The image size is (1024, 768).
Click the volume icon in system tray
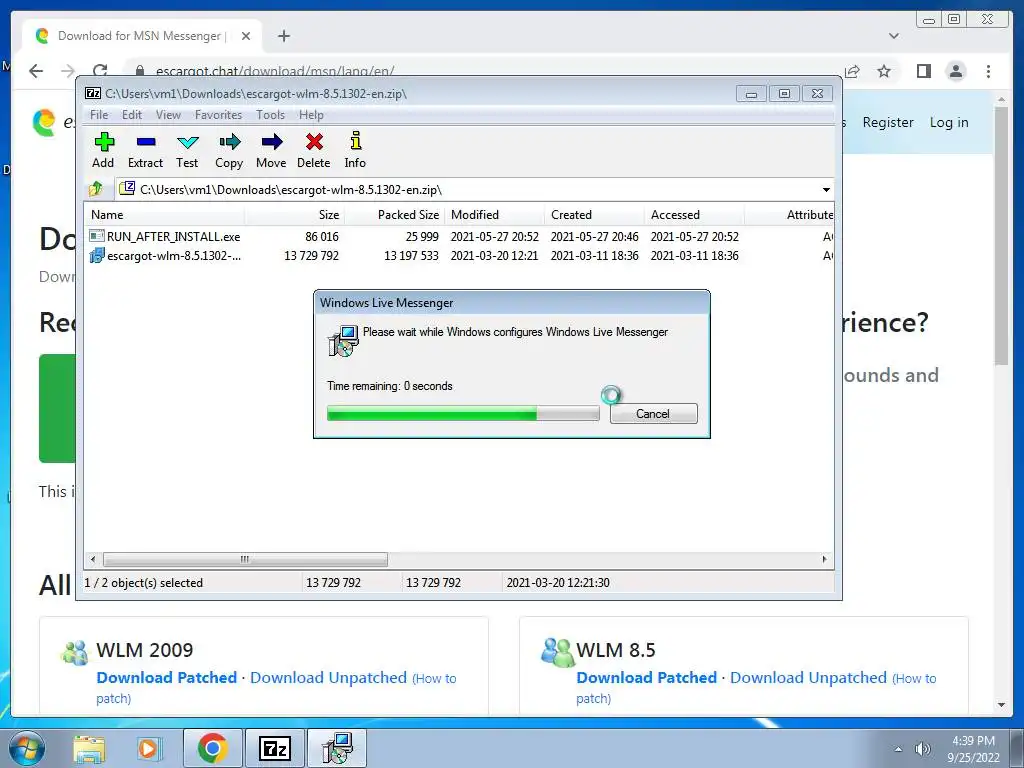pos(923,750)
